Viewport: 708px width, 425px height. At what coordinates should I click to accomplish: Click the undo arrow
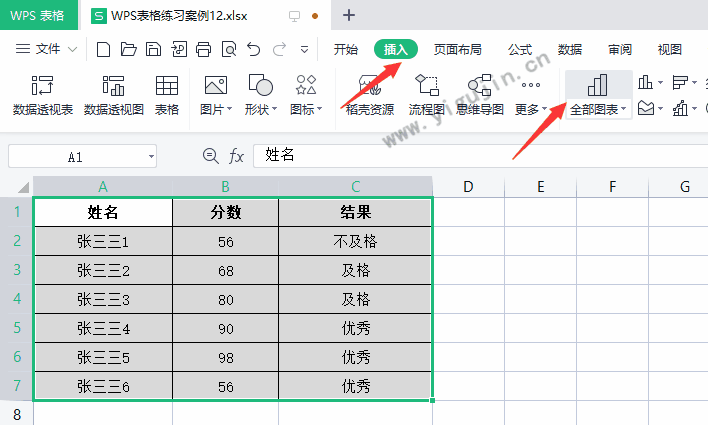tap(254, 49)
